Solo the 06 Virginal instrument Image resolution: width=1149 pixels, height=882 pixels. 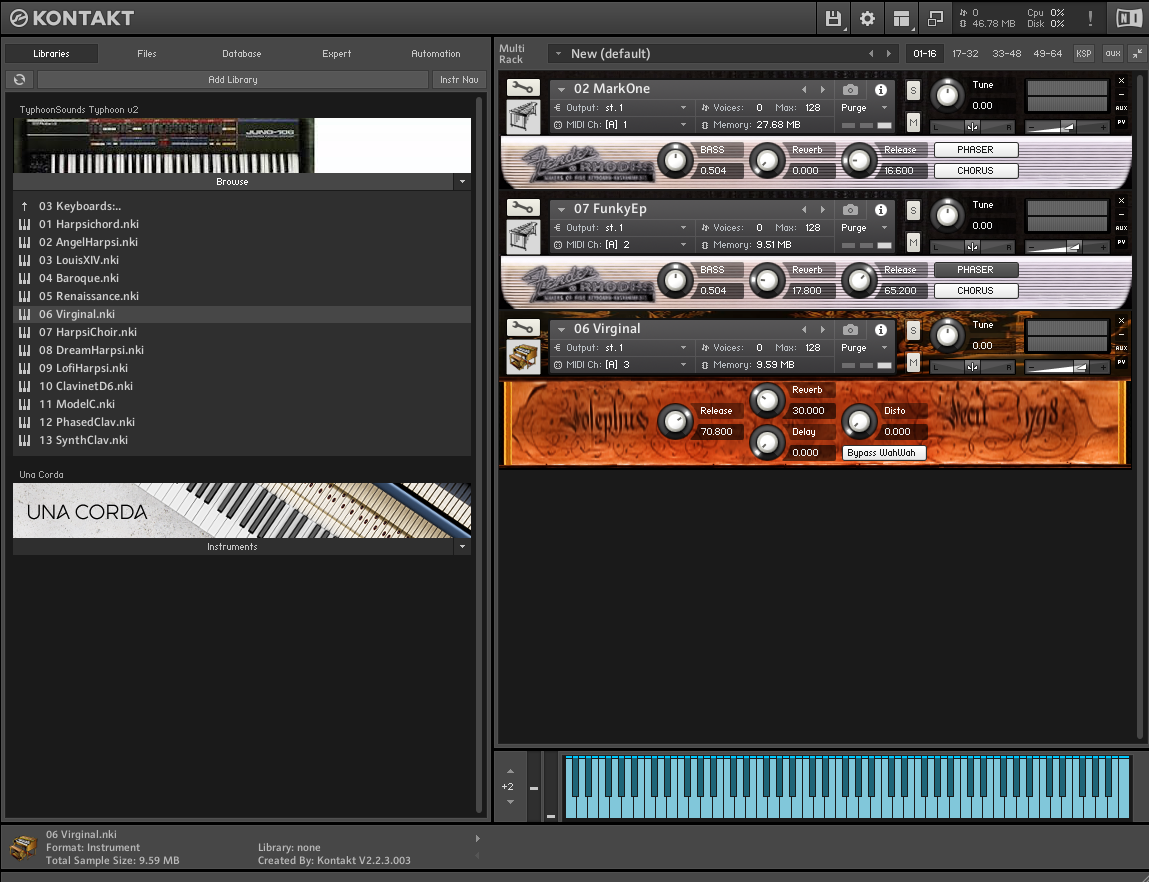click(913, 331)
